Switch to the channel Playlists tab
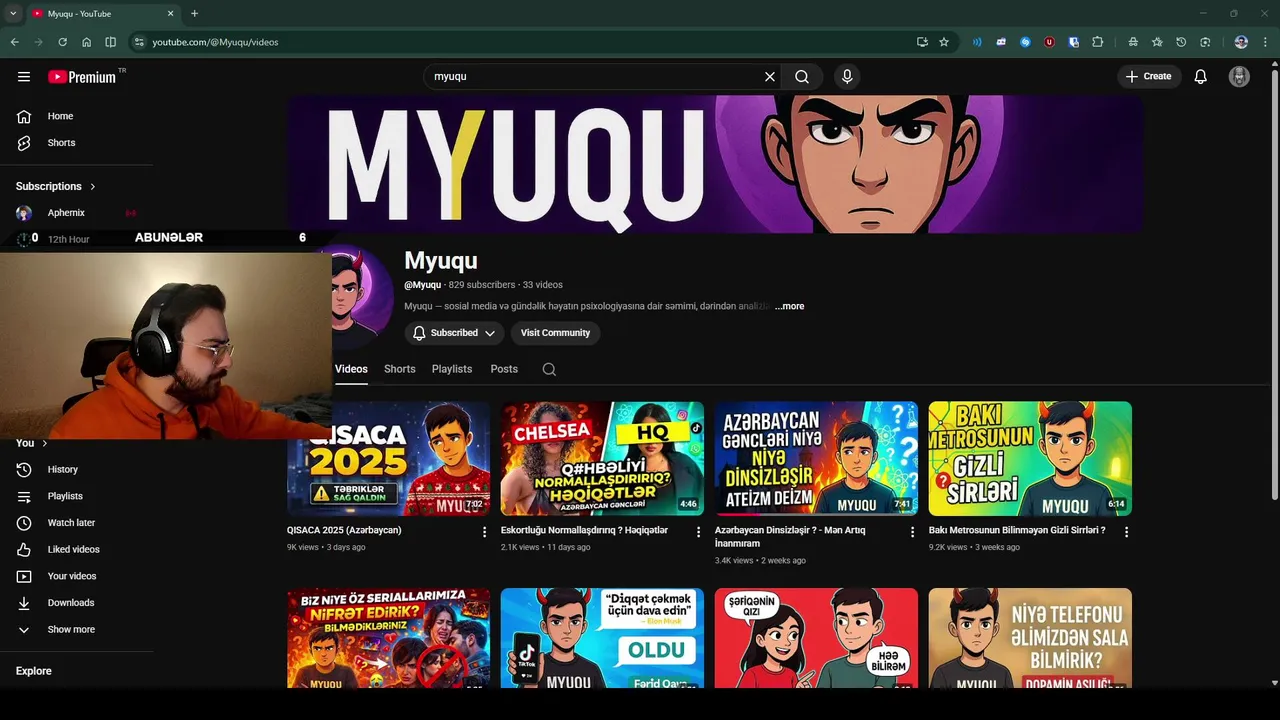Image resolution: width=1280 pixels, height=720 pixels. [x=452, y=369]
